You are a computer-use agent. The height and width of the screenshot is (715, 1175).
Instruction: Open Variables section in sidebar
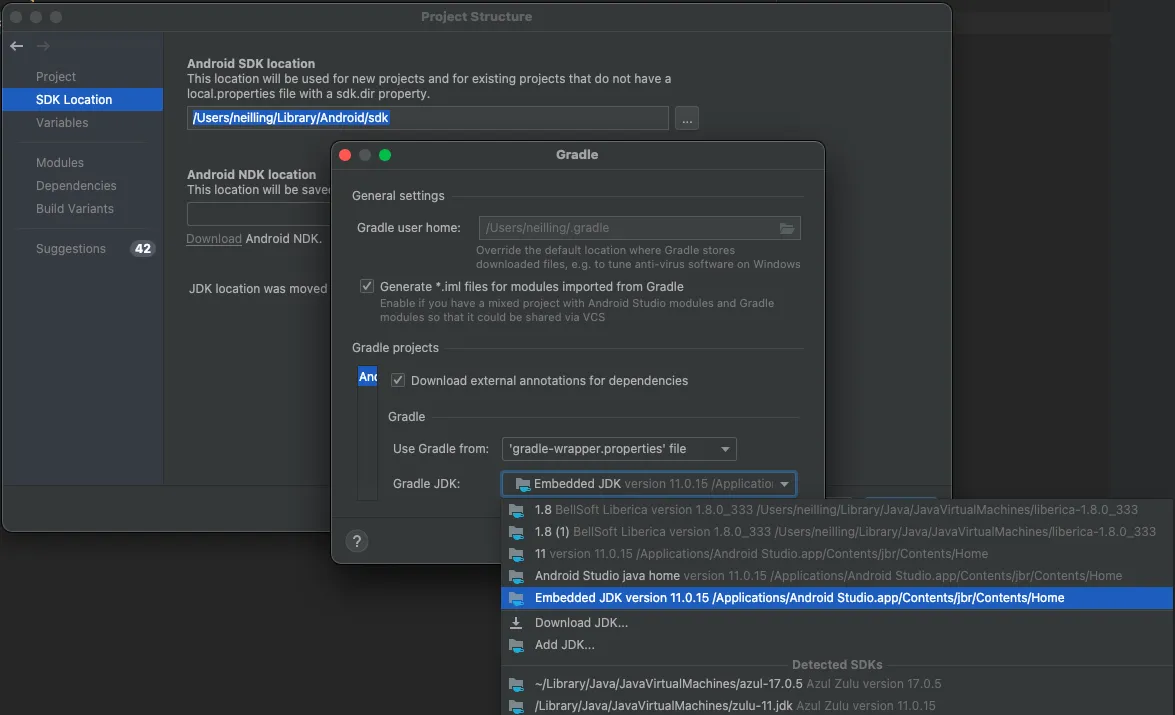click(x=62, y=123)
